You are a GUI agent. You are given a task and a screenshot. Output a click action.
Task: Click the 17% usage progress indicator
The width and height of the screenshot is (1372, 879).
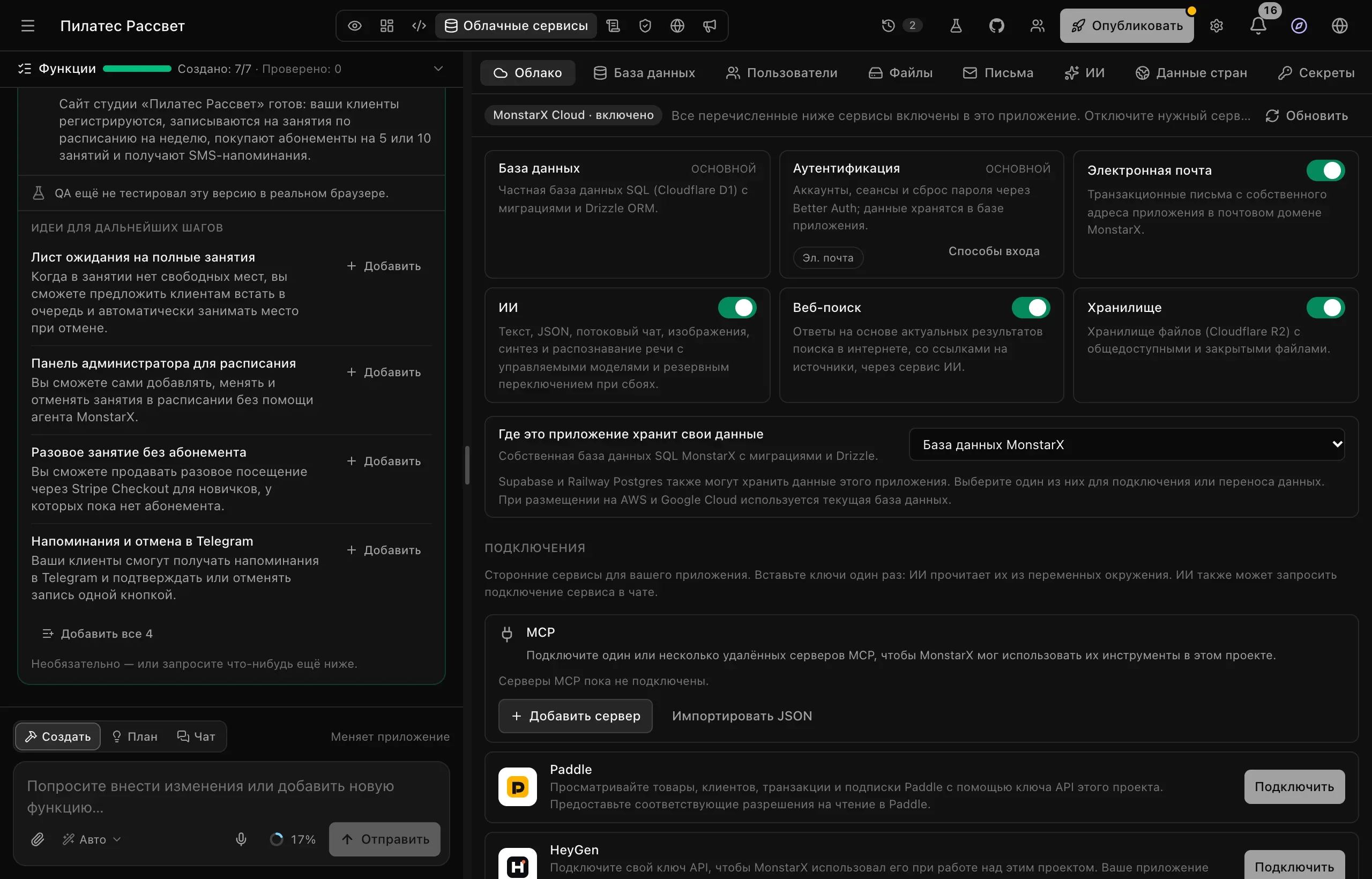click(x=292, y=839)
